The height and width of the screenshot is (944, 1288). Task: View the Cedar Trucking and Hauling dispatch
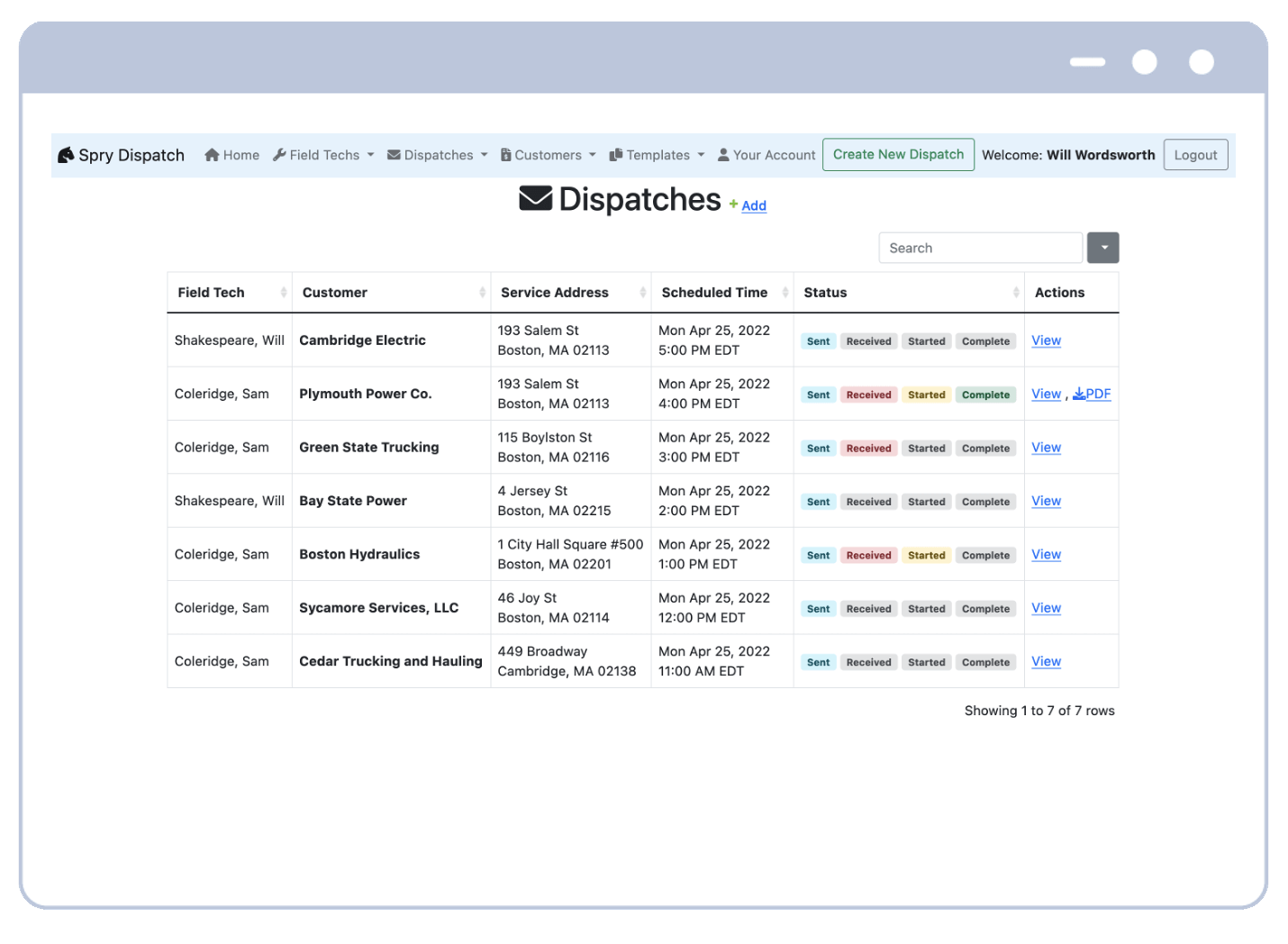click(x=1046, y=661)
